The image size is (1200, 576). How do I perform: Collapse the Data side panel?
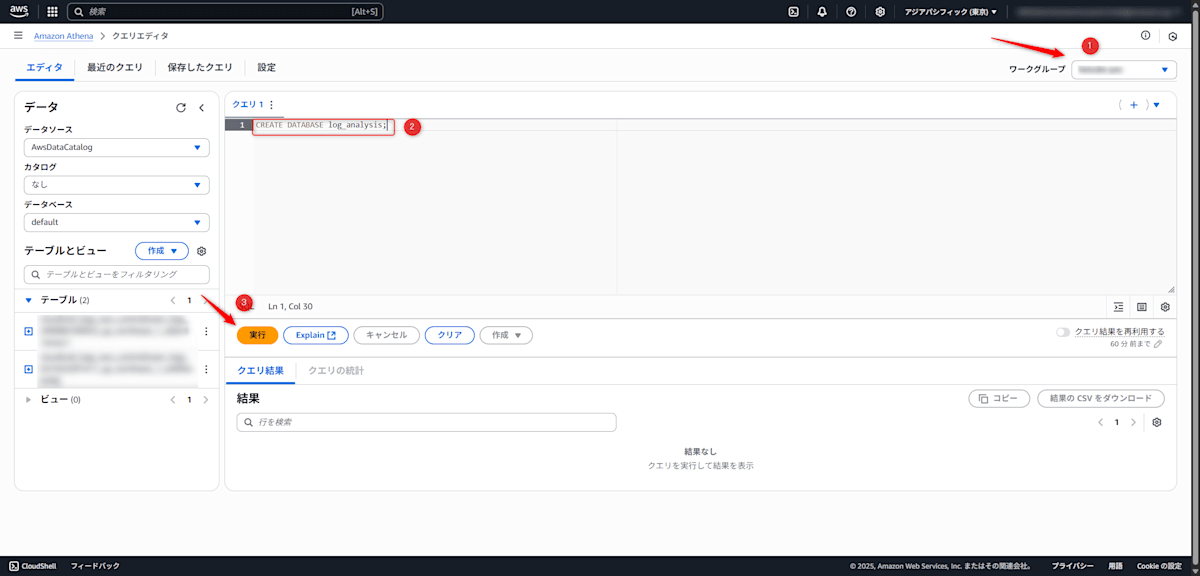click(x=201, y=108)
